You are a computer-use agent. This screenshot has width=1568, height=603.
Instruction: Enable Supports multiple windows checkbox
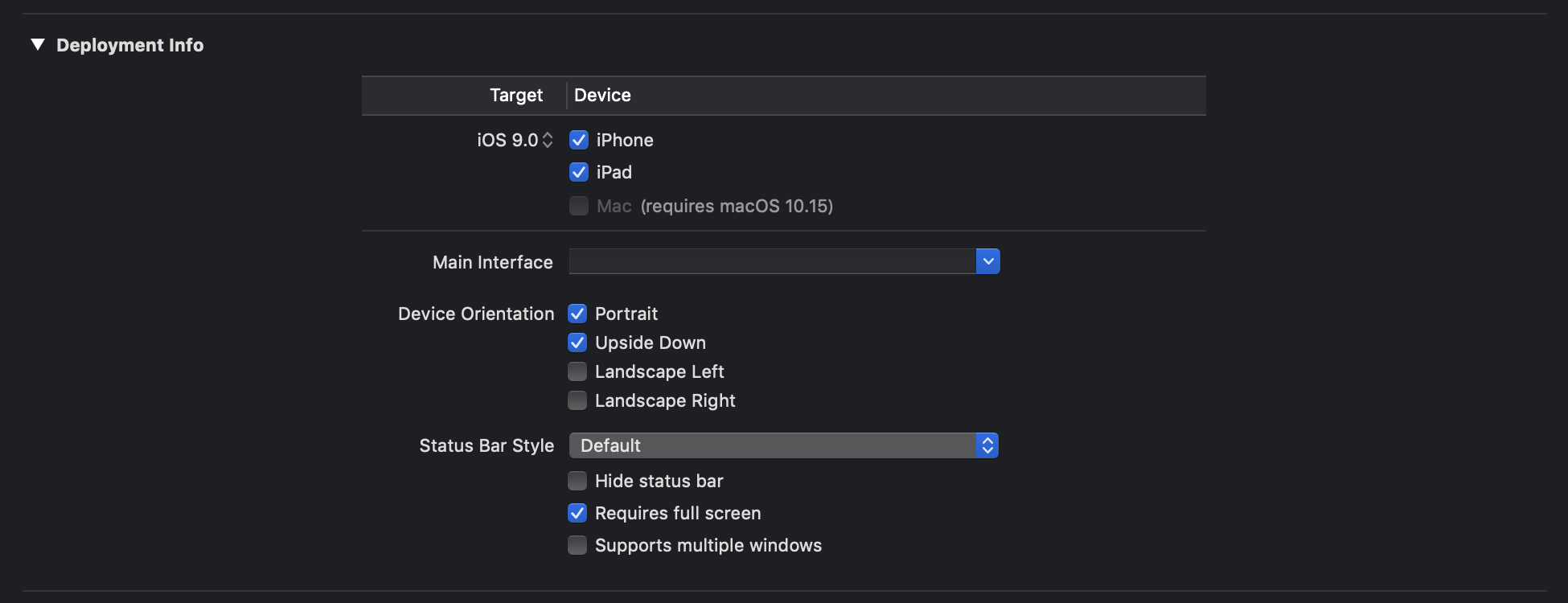577,545
